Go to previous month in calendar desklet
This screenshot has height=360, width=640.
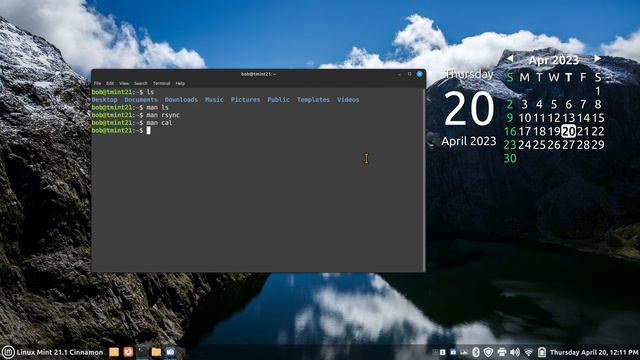[x=510, y=58]
